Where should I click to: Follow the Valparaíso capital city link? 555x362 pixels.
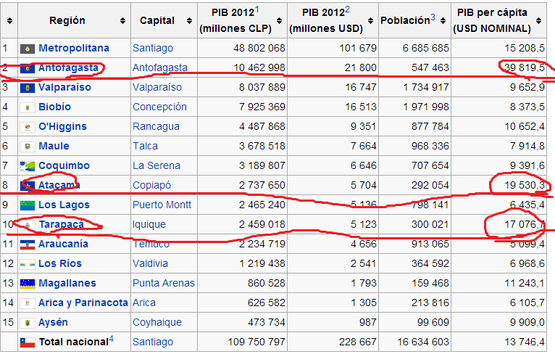pyautogui.click(x=157, y=87)
